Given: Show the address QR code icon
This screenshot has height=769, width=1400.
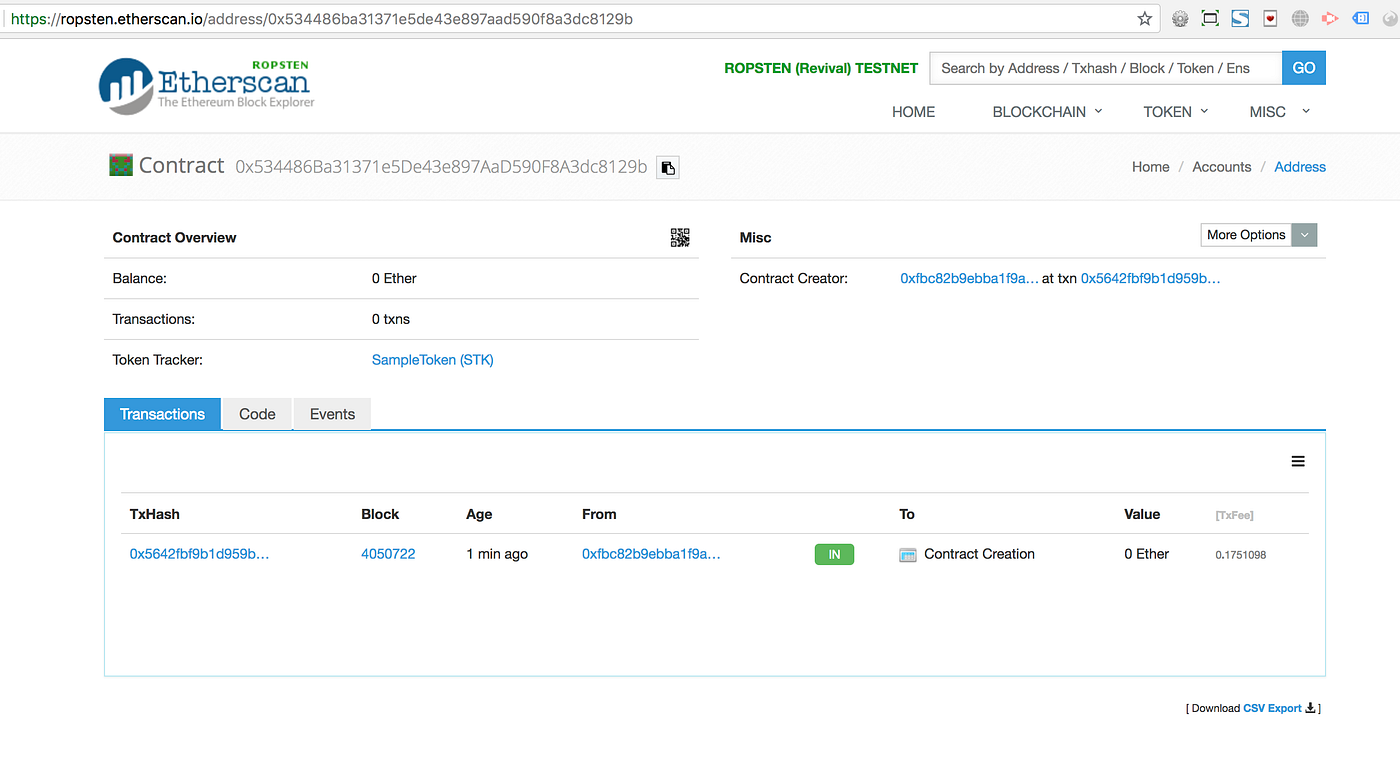Looking at the screenshot, I should [680, 237].
